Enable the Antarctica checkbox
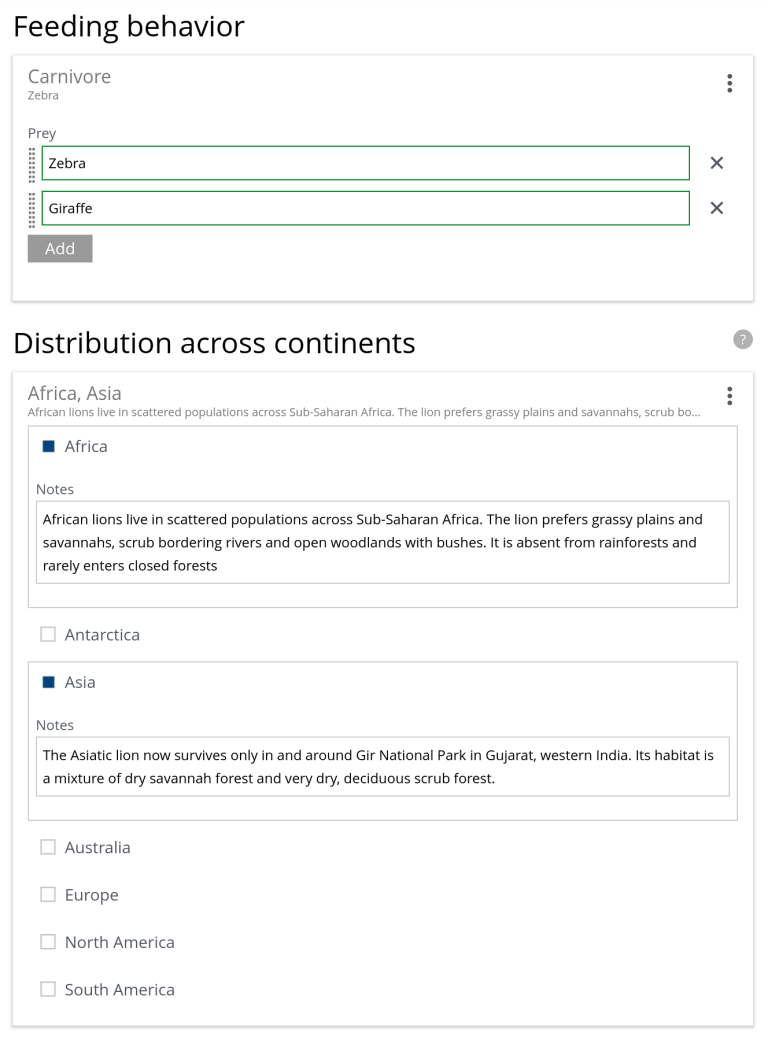This screenshot has width=768, height=1044. coord(48,635)
